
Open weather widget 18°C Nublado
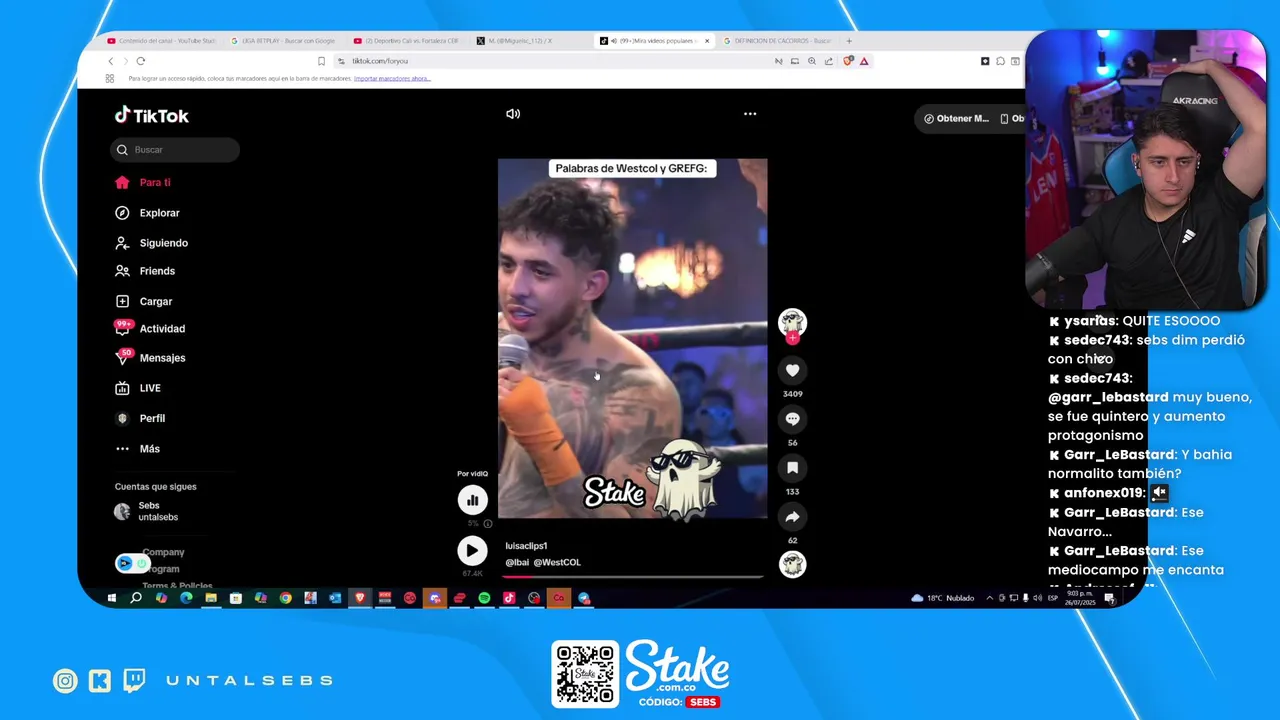click(942, 598)
